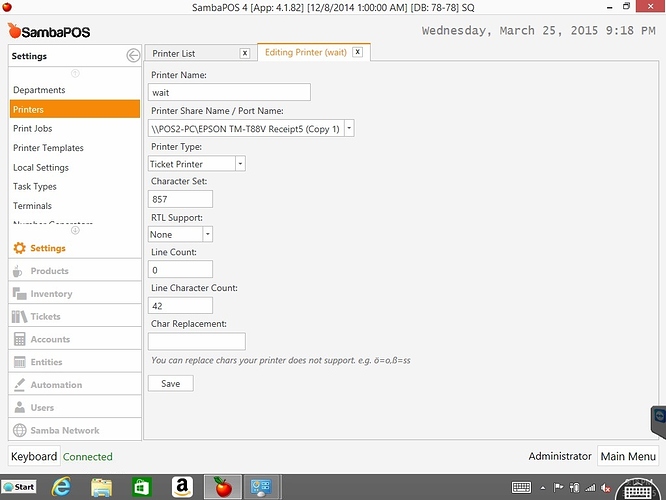The image size is (666, 500).
Task: Open the network control panel taskbar icon
Action: [260, 487]
